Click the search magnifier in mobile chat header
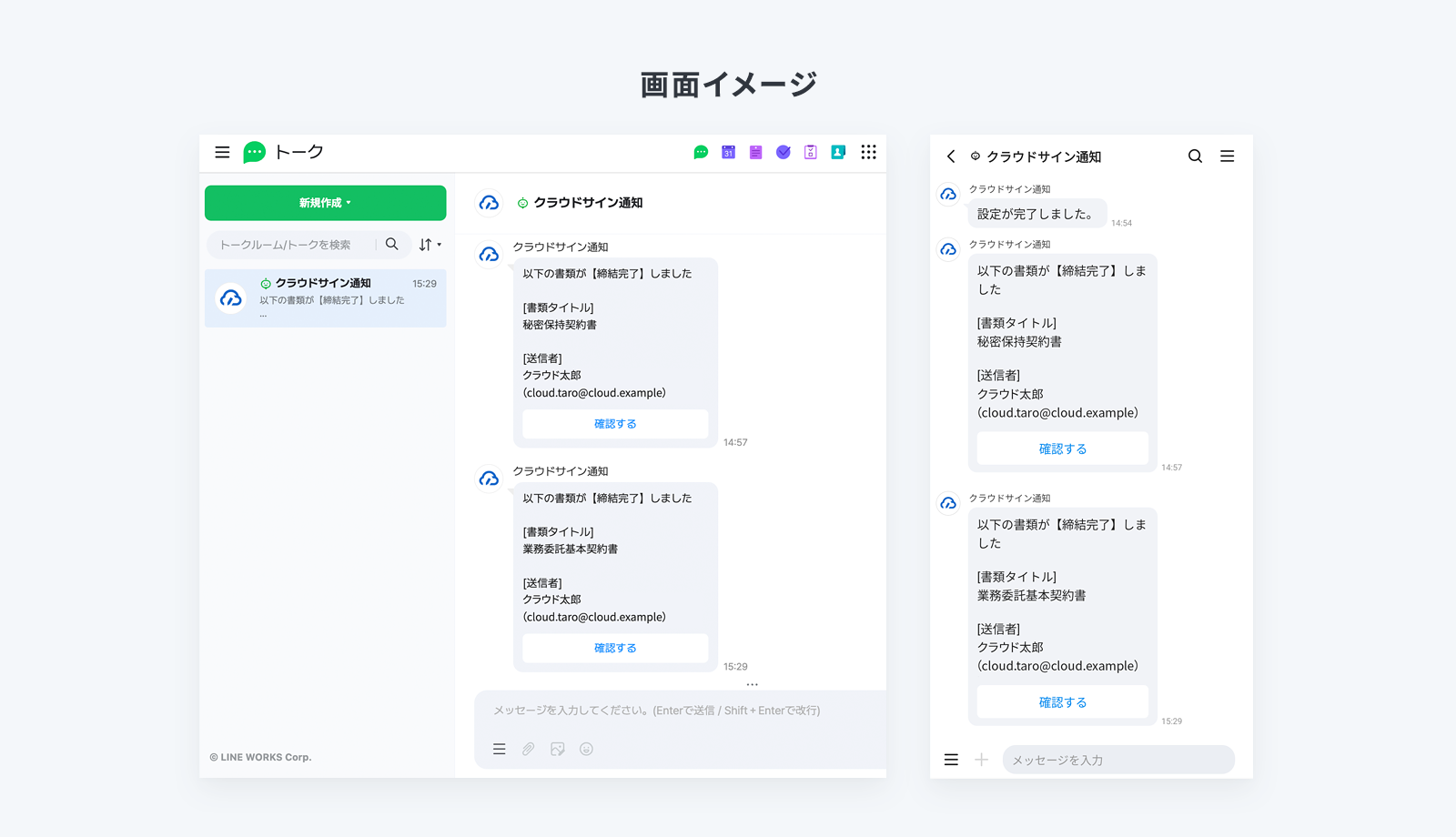Screen dimensions: 1456x837 point(1195,156)
